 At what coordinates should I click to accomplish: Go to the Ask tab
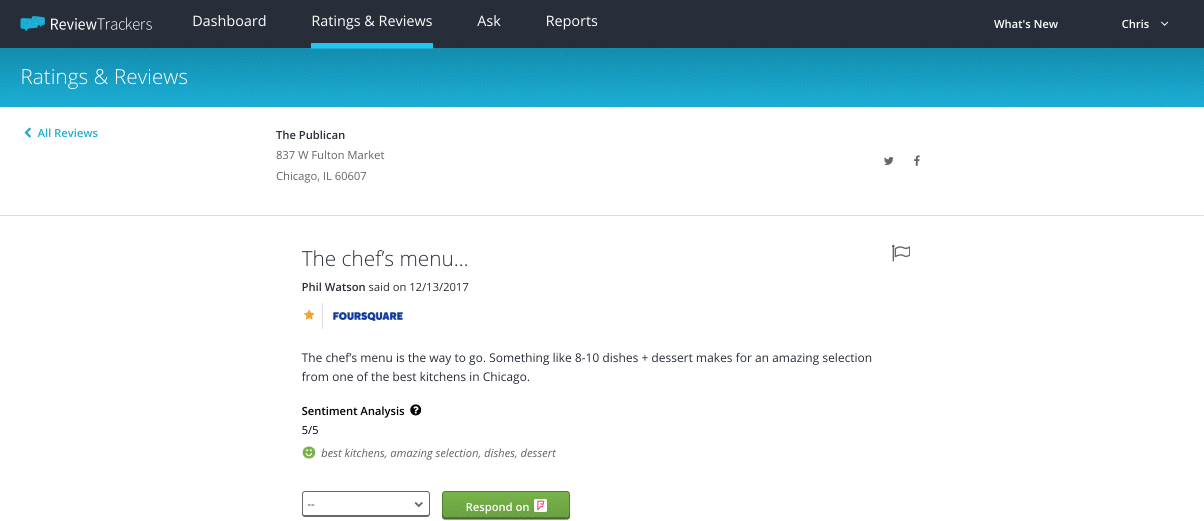(489, 21)
